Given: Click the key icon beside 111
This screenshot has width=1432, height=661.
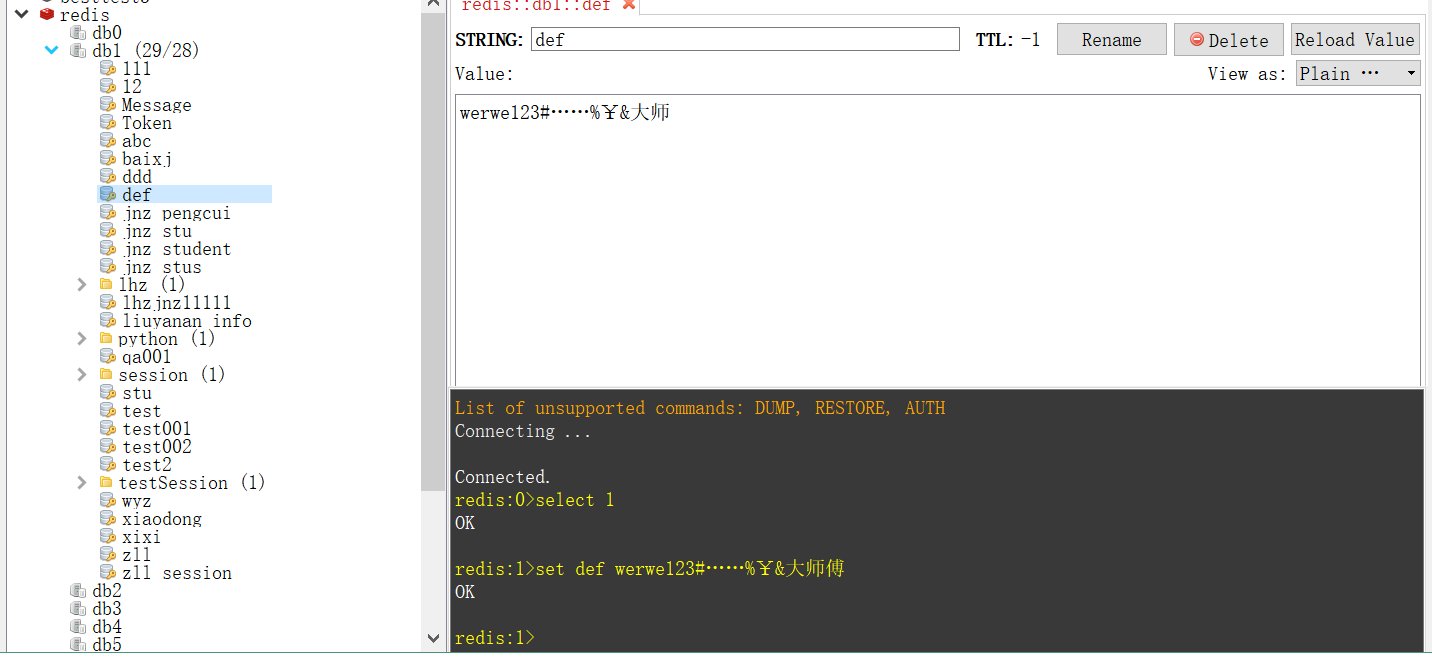Looking at the screenshot, I should pyautogui.click(x=108, y=69).
